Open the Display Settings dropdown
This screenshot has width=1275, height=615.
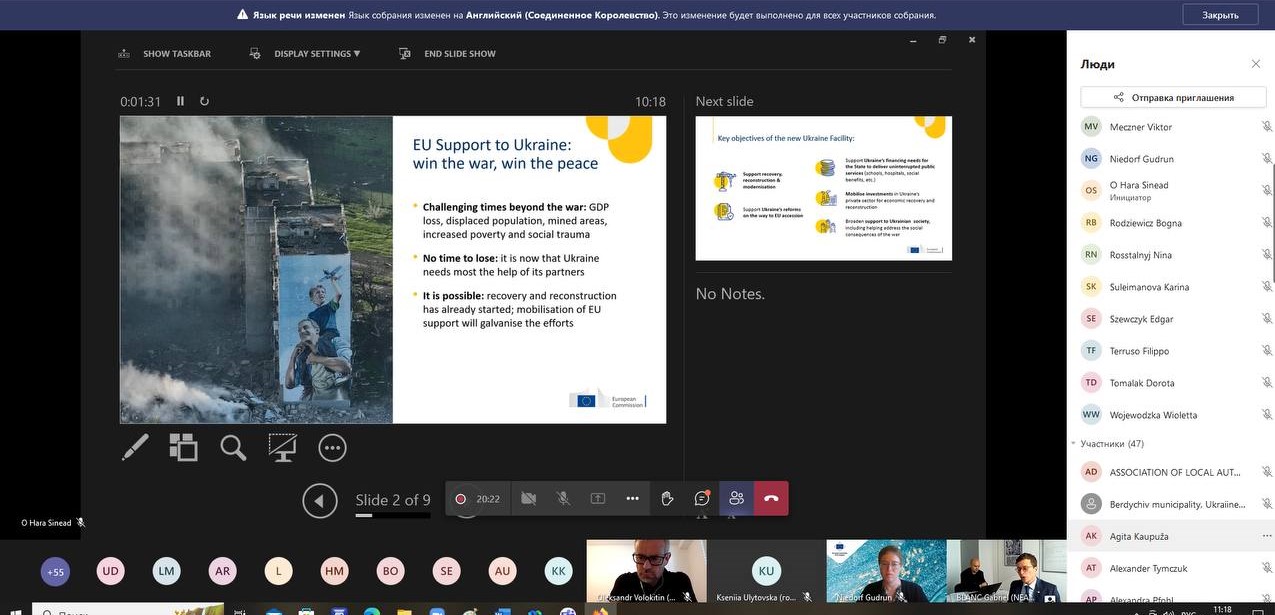(x=316, y=54)
